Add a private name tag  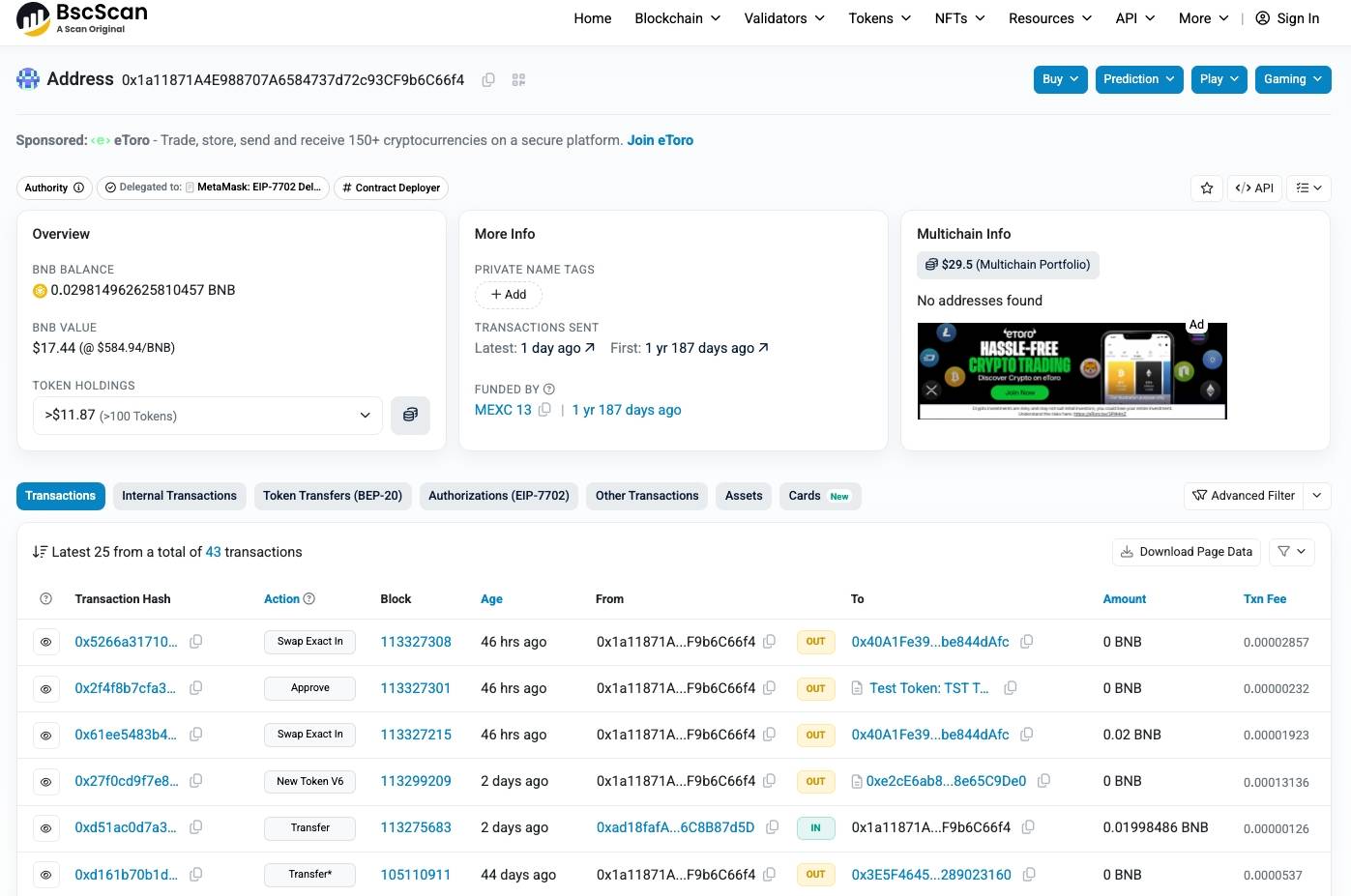click(509, 294)
